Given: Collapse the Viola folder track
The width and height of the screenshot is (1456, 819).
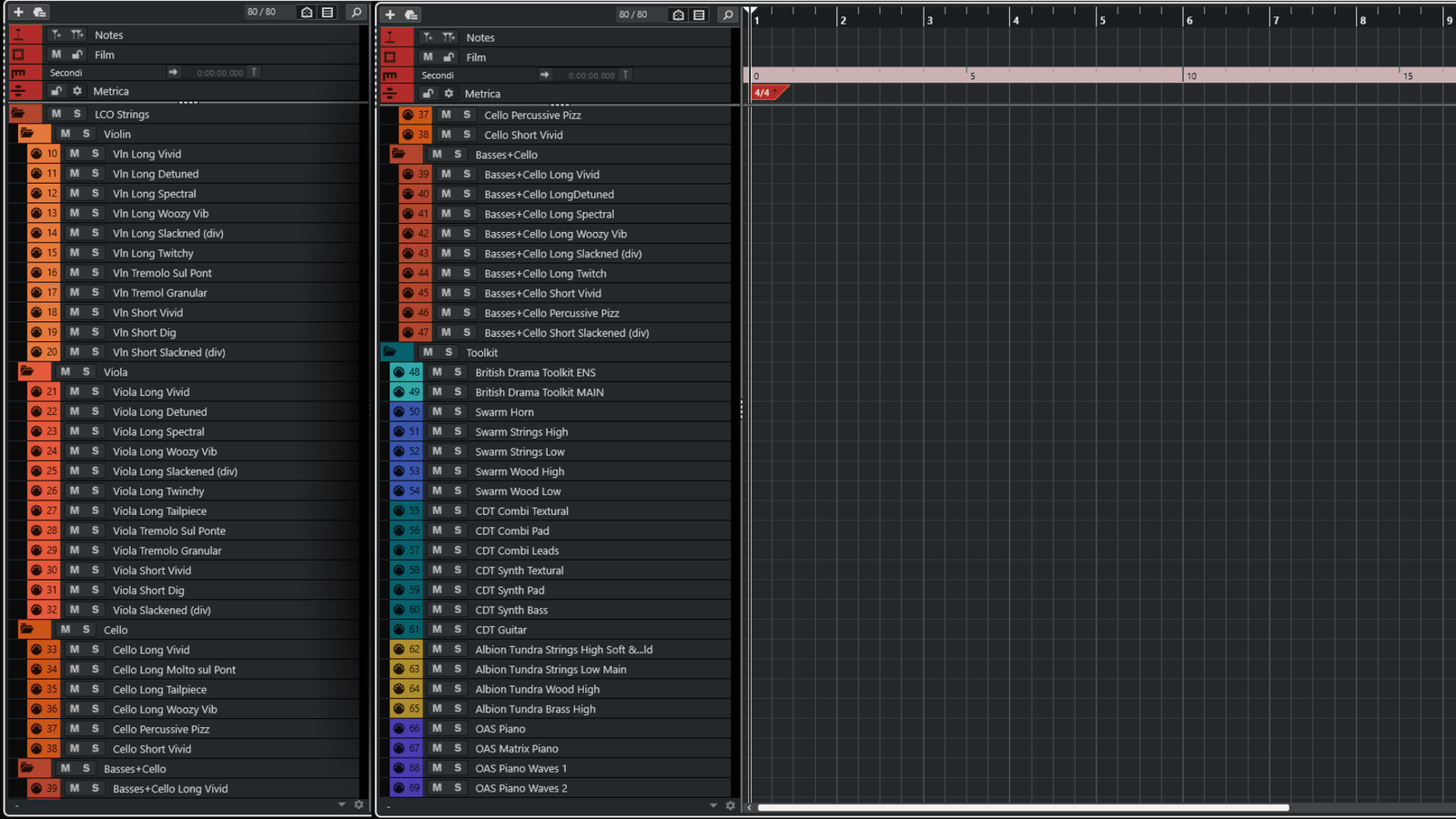Looking at the screenshot, I should 27,372.
